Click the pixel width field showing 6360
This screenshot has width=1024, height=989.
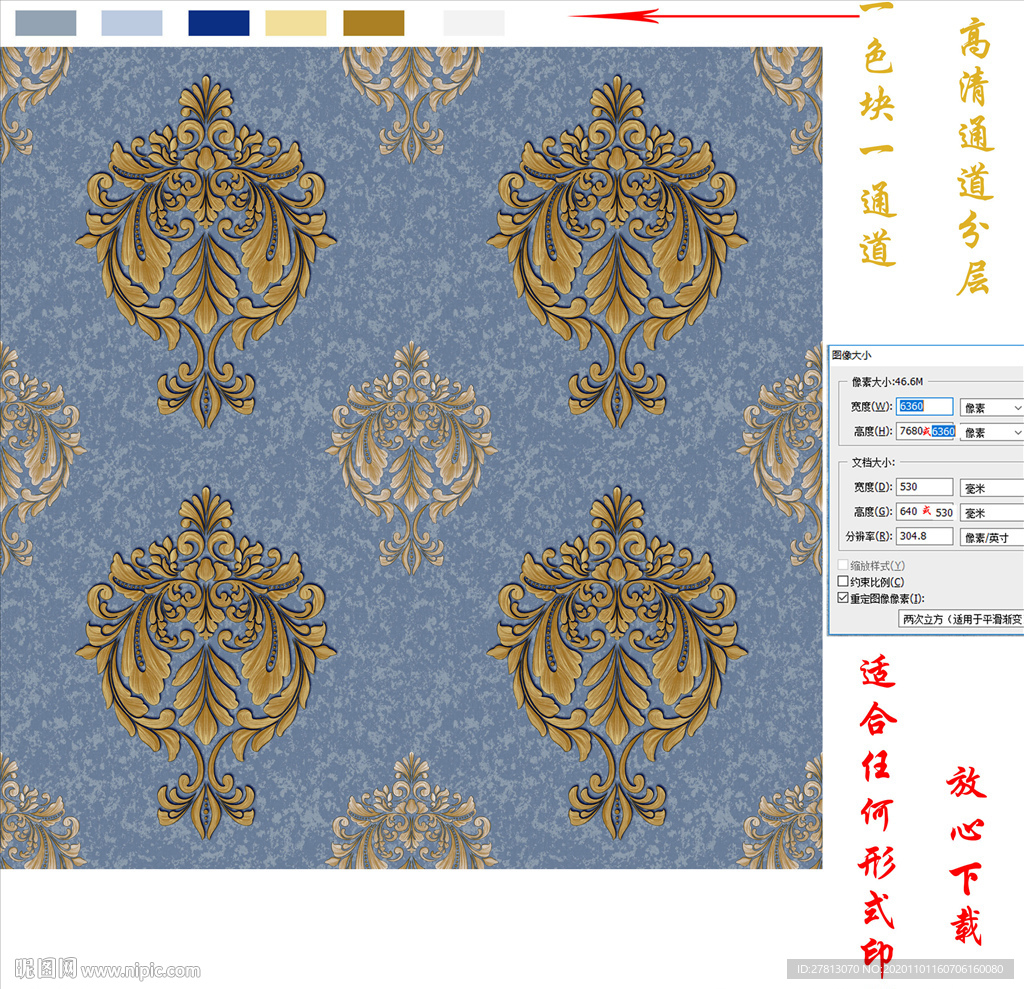tap(924, 406)
